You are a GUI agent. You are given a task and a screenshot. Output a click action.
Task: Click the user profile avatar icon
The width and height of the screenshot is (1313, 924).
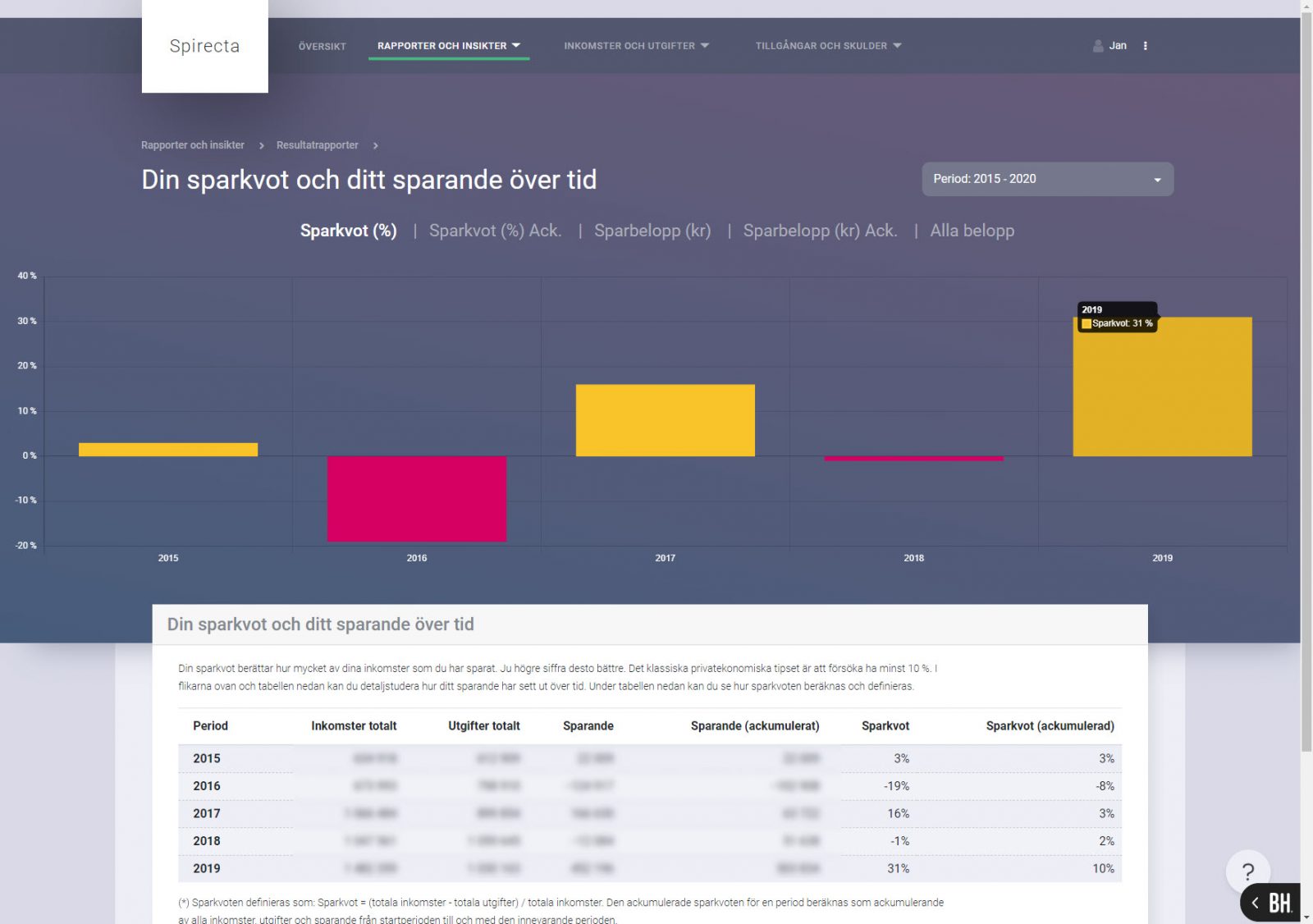1098,46
